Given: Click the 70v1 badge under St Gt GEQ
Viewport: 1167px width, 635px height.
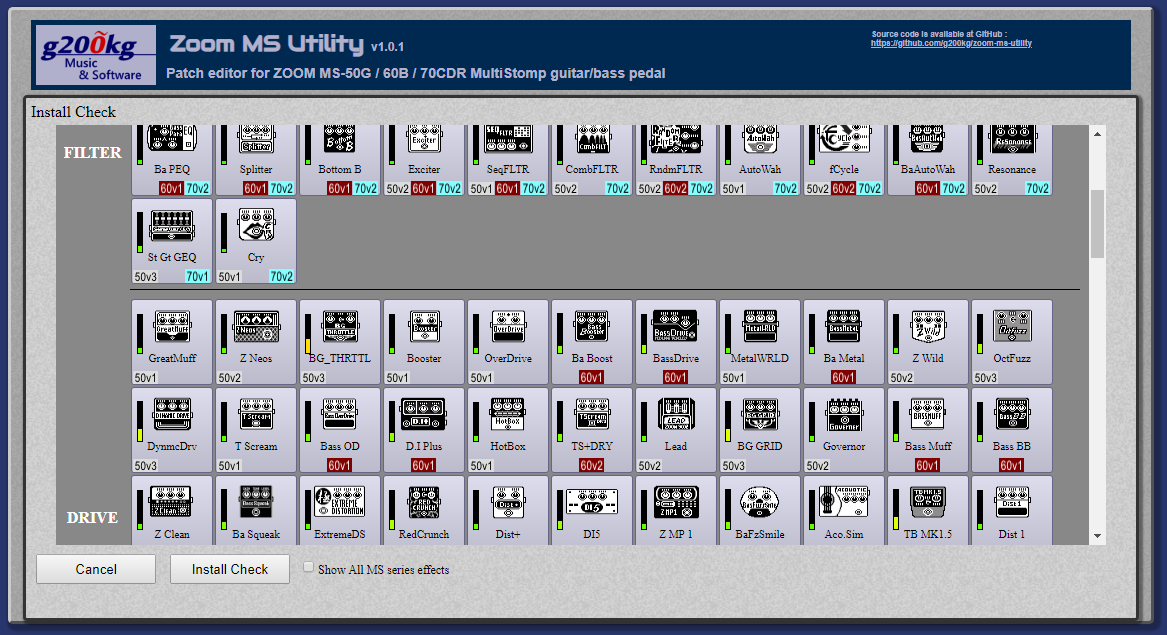Looking at the screenshot, I should [197, 276].
